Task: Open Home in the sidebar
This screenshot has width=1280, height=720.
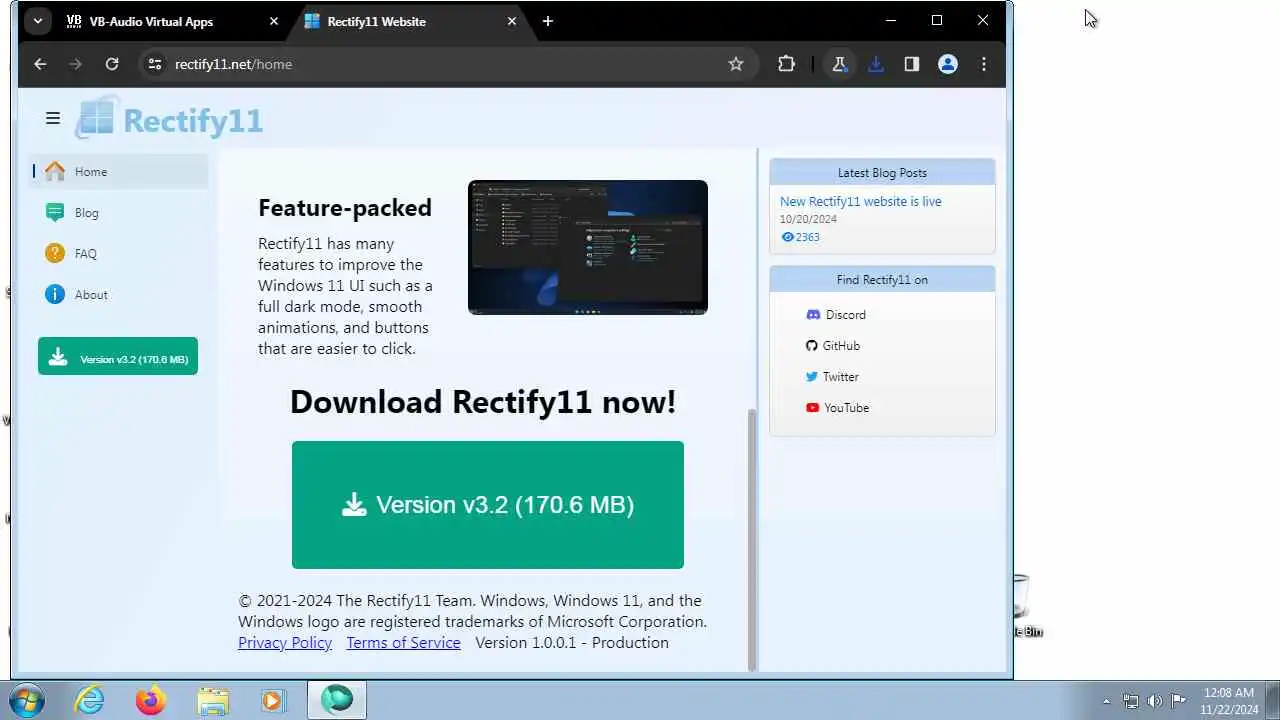Action: [119, 172]
